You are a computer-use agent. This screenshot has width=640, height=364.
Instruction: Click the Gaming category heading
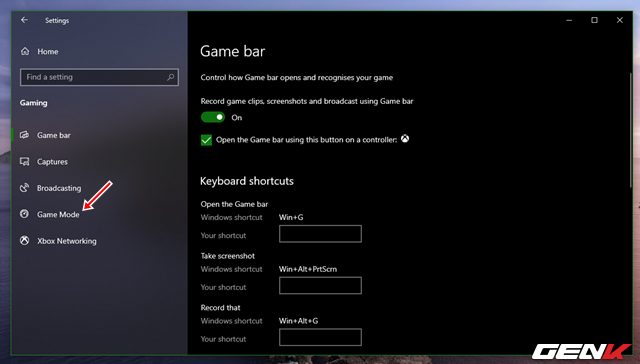33,103
